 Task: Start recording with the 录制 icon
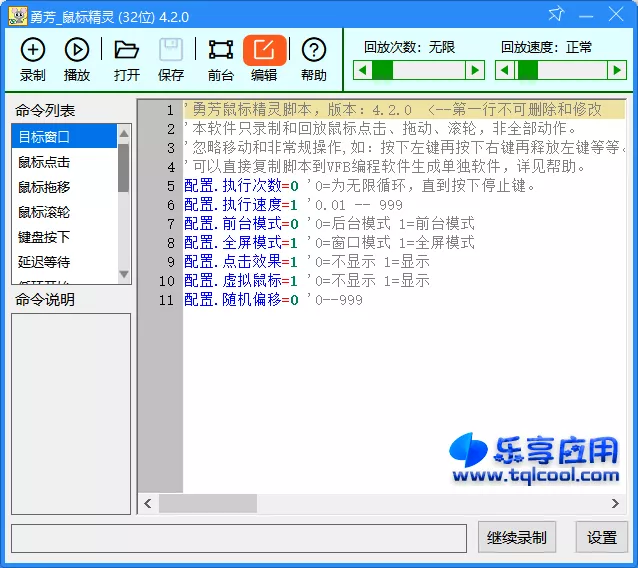33,50
